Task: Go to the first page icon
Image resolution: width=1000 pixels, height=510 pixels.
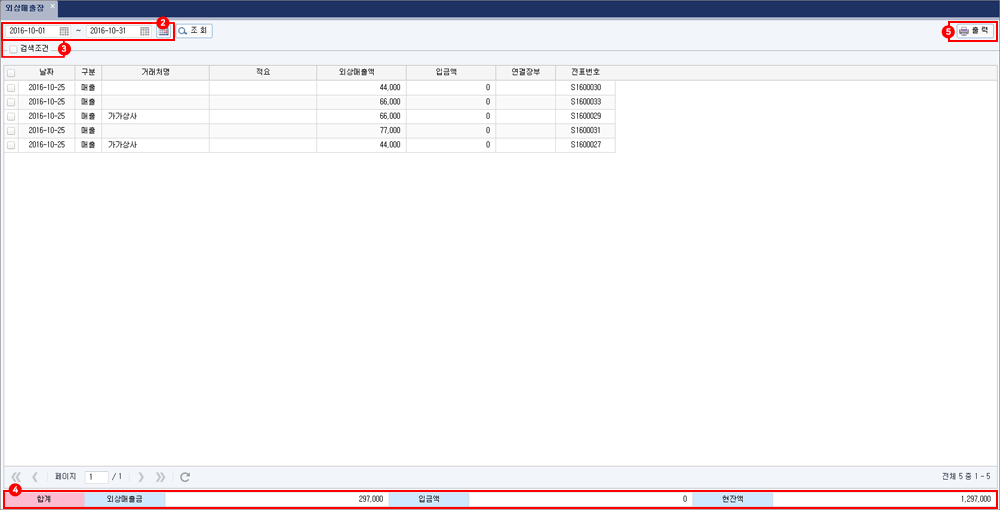Action: pos(17,477)
